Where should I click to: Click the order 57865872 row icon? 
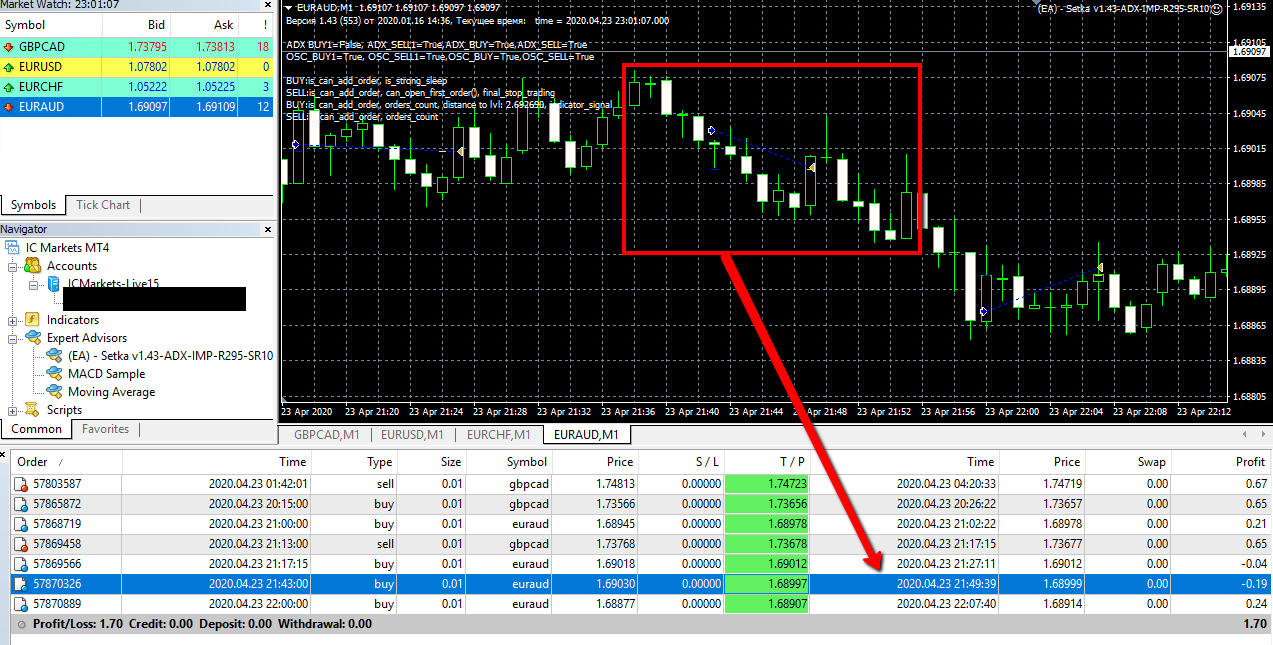21,504
